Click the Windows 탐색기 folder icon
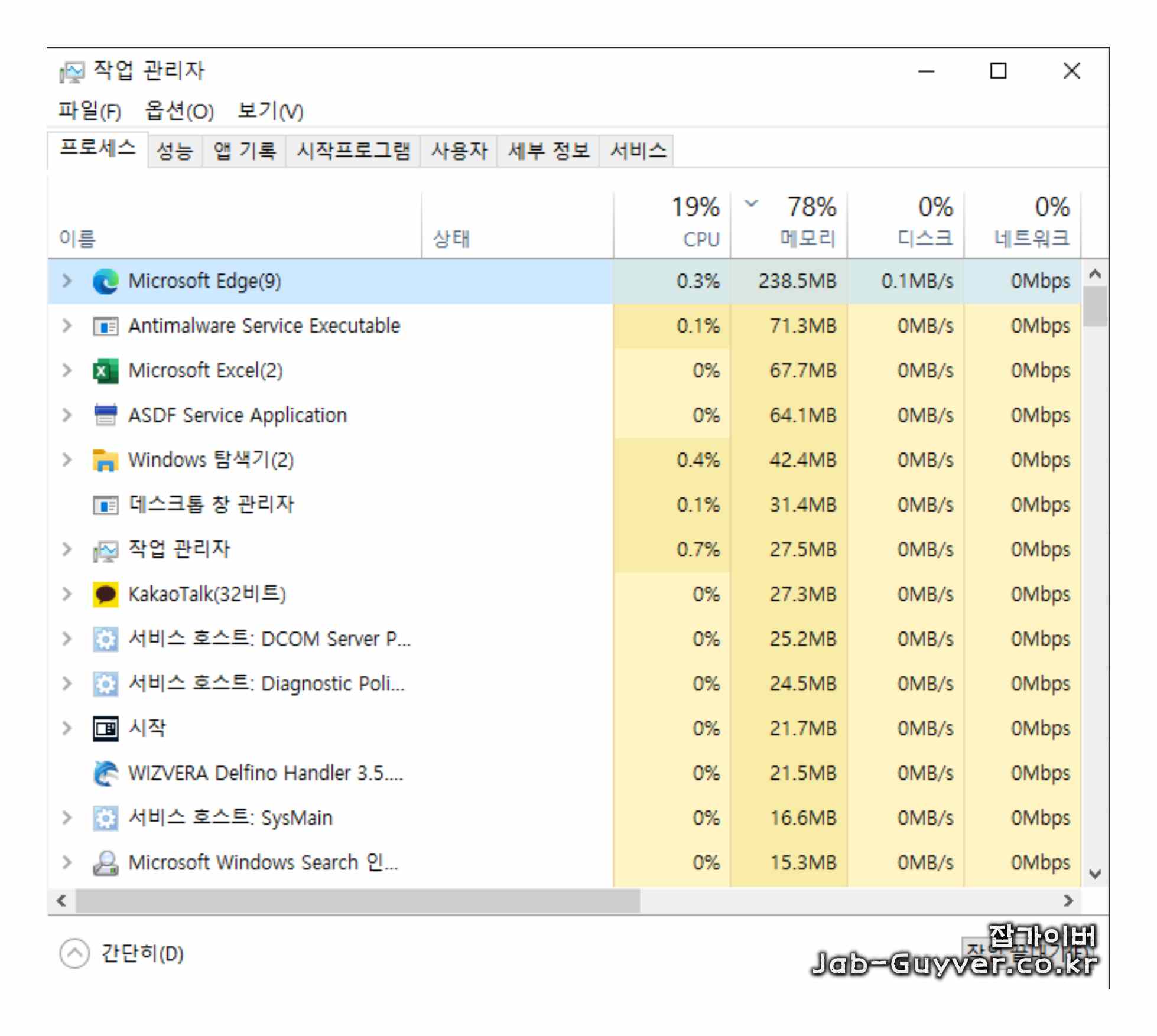Image resolution: width=1157 pixels, height=1036 pixels. coord(106,460)
